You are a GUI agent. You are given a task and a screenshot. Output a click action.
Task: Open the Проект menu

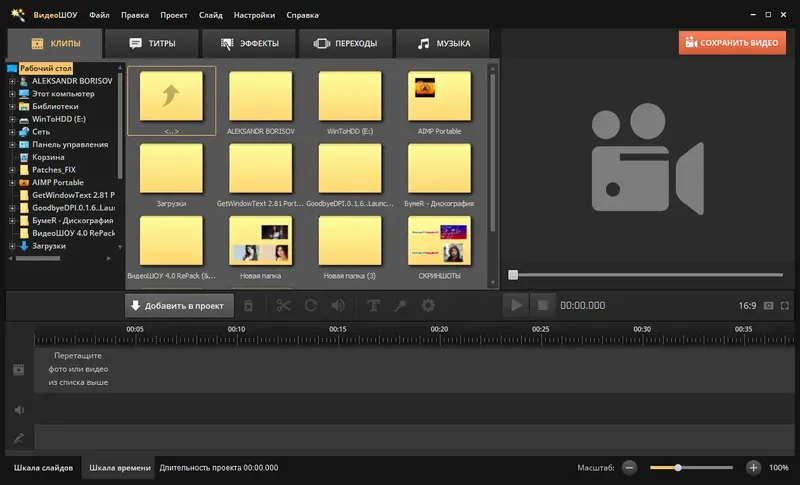click(174, 15)
